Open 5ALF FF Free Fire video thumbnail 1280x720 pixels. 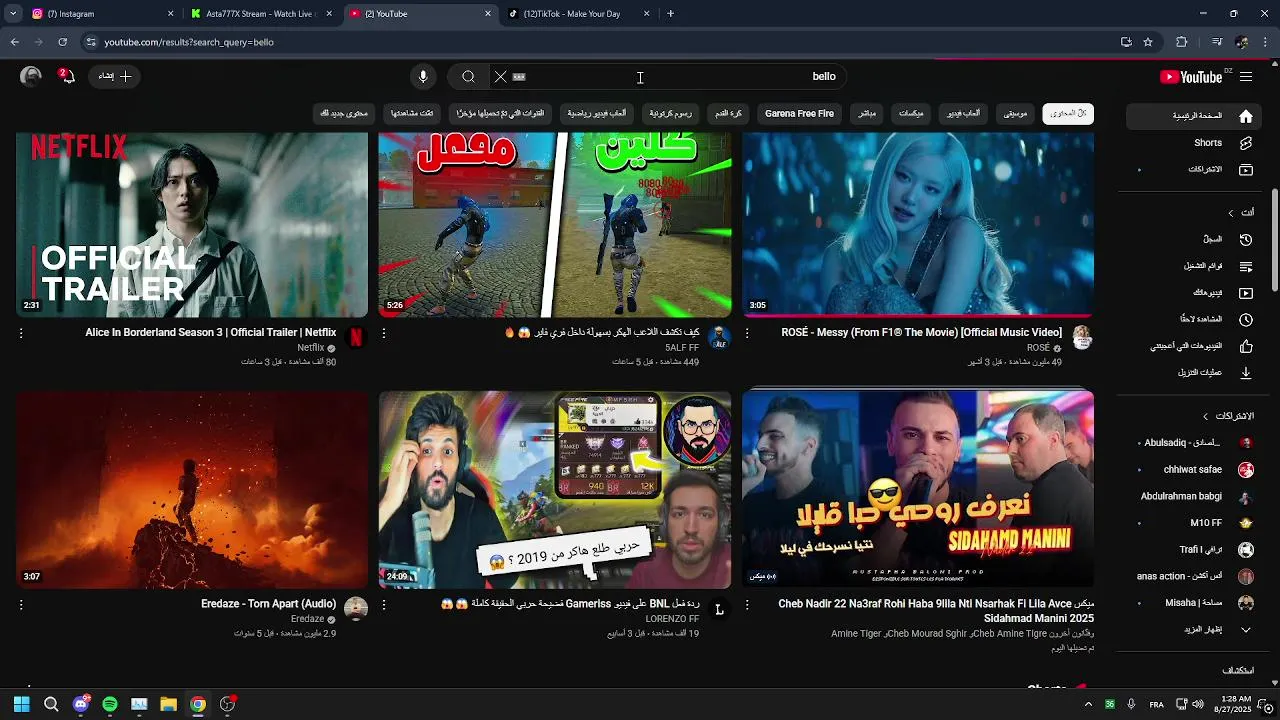coord(555,224)
